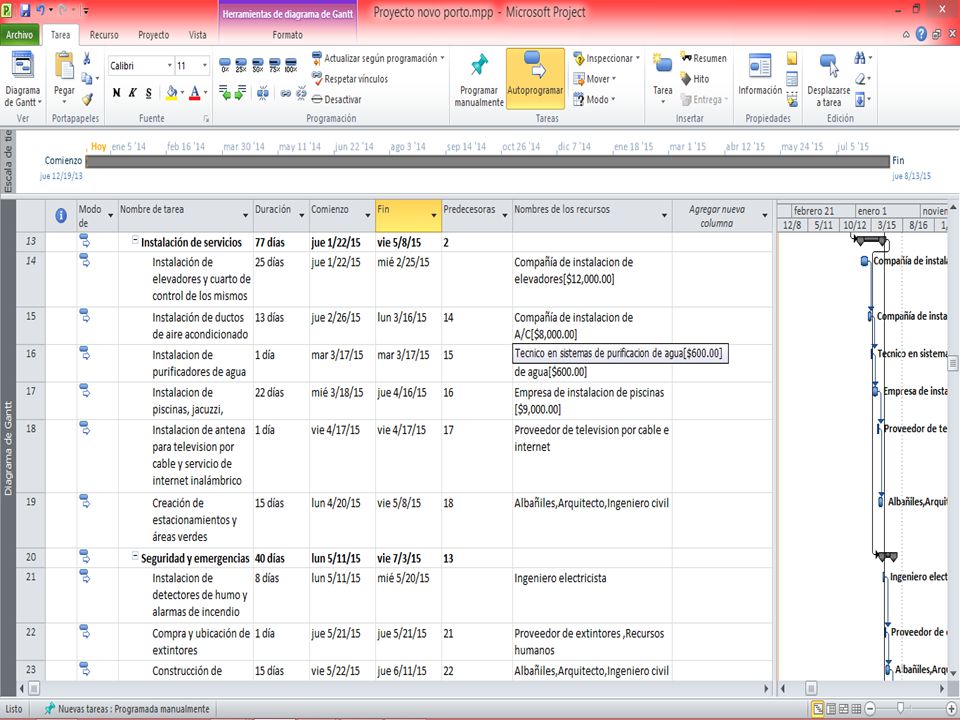Click the task Notes yellow icon

792,58
